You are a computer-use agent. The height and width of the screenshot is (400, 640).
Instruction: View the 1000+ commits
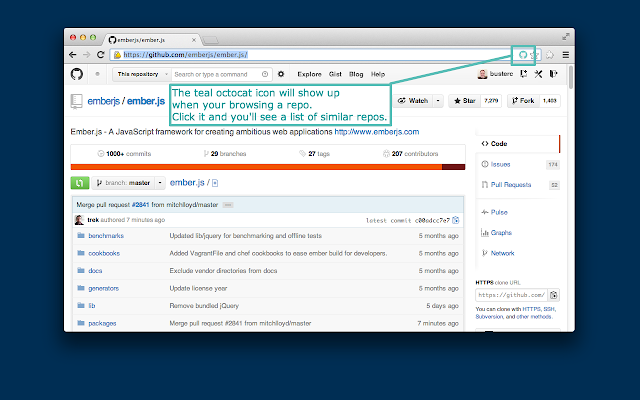[124, 154]
